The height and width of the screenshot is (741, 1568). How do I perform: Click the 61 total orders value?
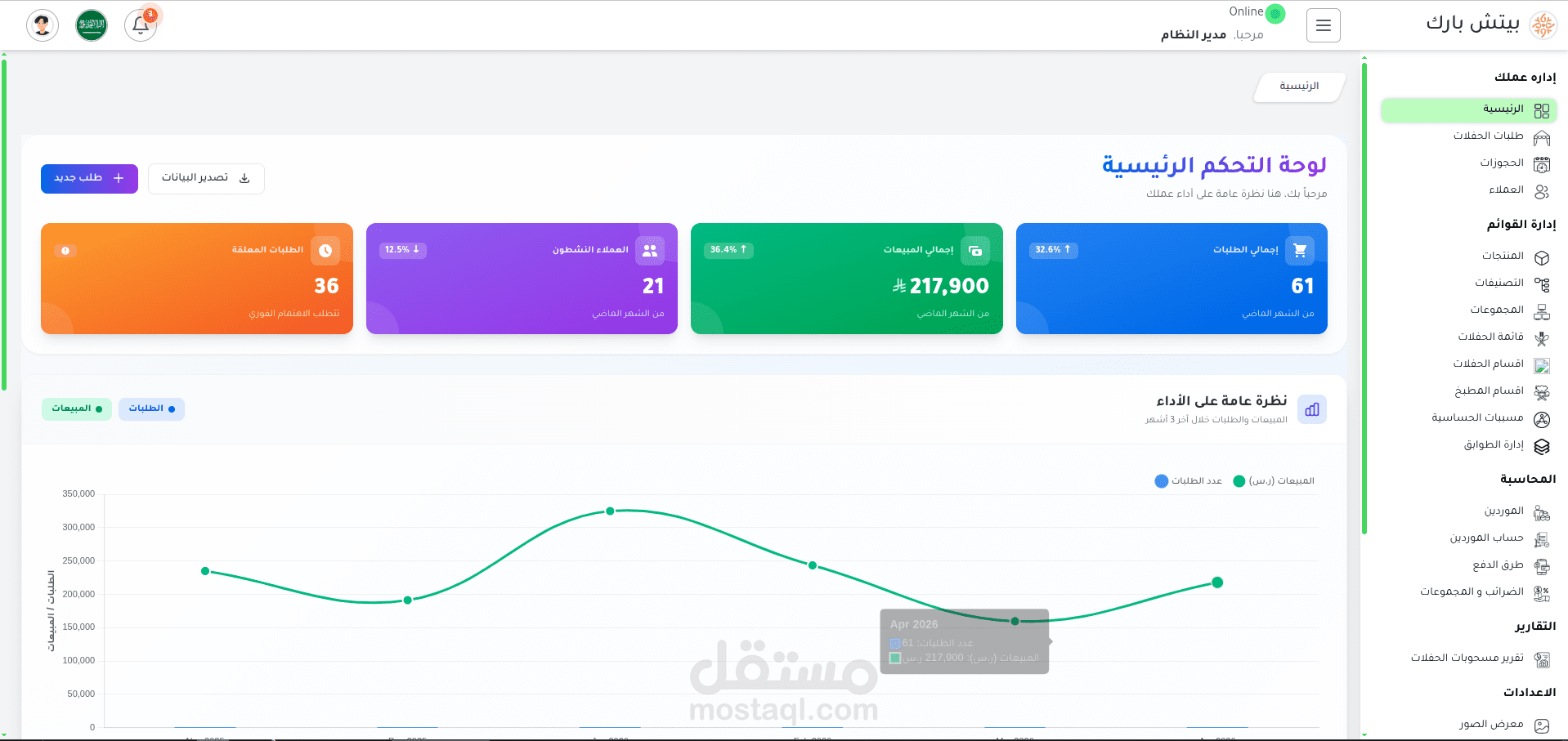(x=1302, y=286)
